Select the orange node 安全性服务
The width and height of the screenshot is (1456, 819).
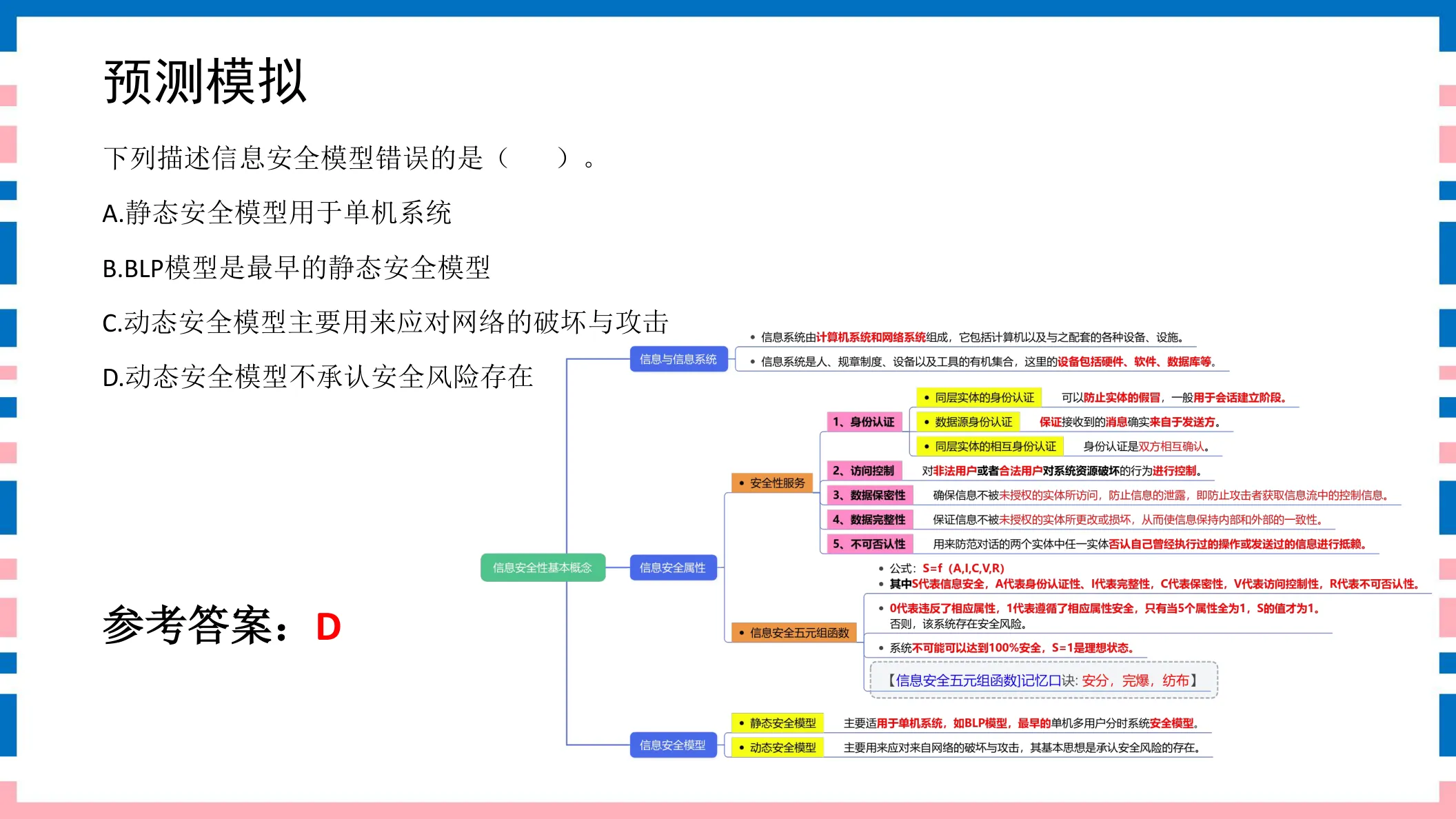772,483
